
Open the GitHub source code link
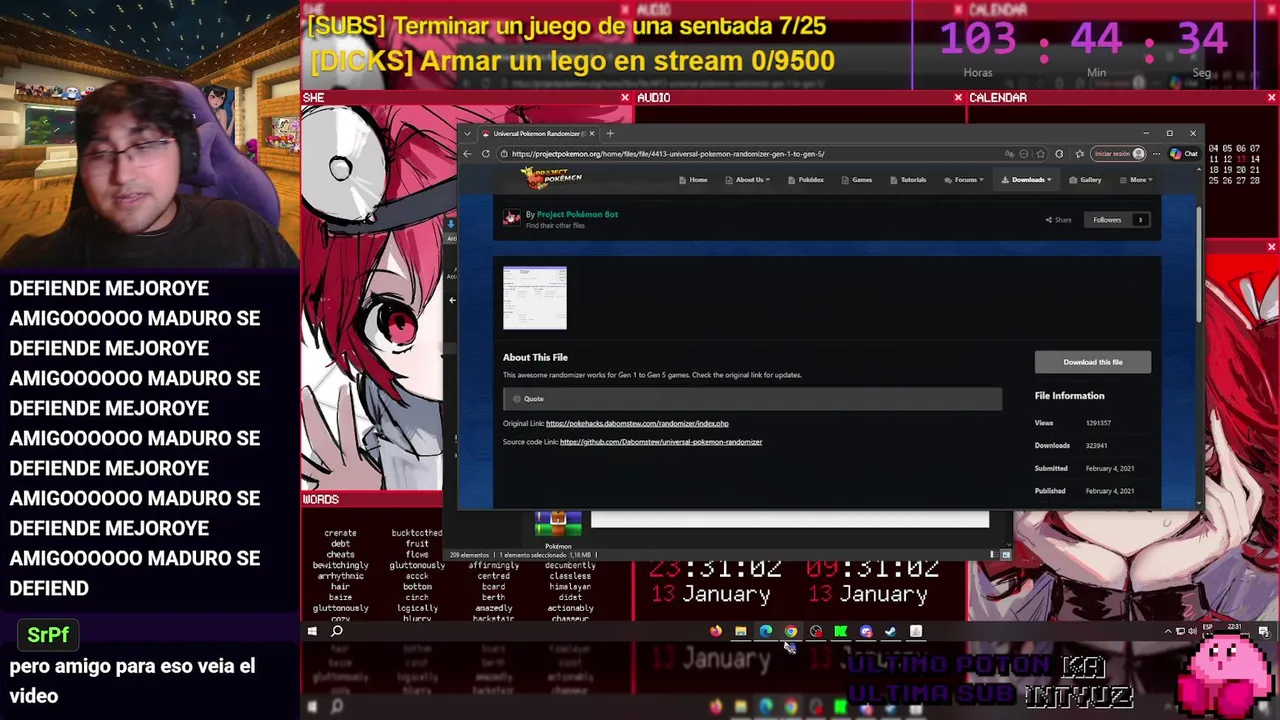click(x=661, y=442)
